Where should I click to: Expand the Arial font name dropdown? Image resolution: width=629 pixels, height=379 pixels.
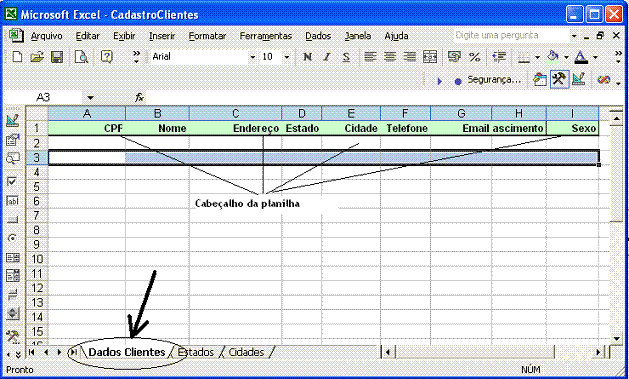pos(252,57)
